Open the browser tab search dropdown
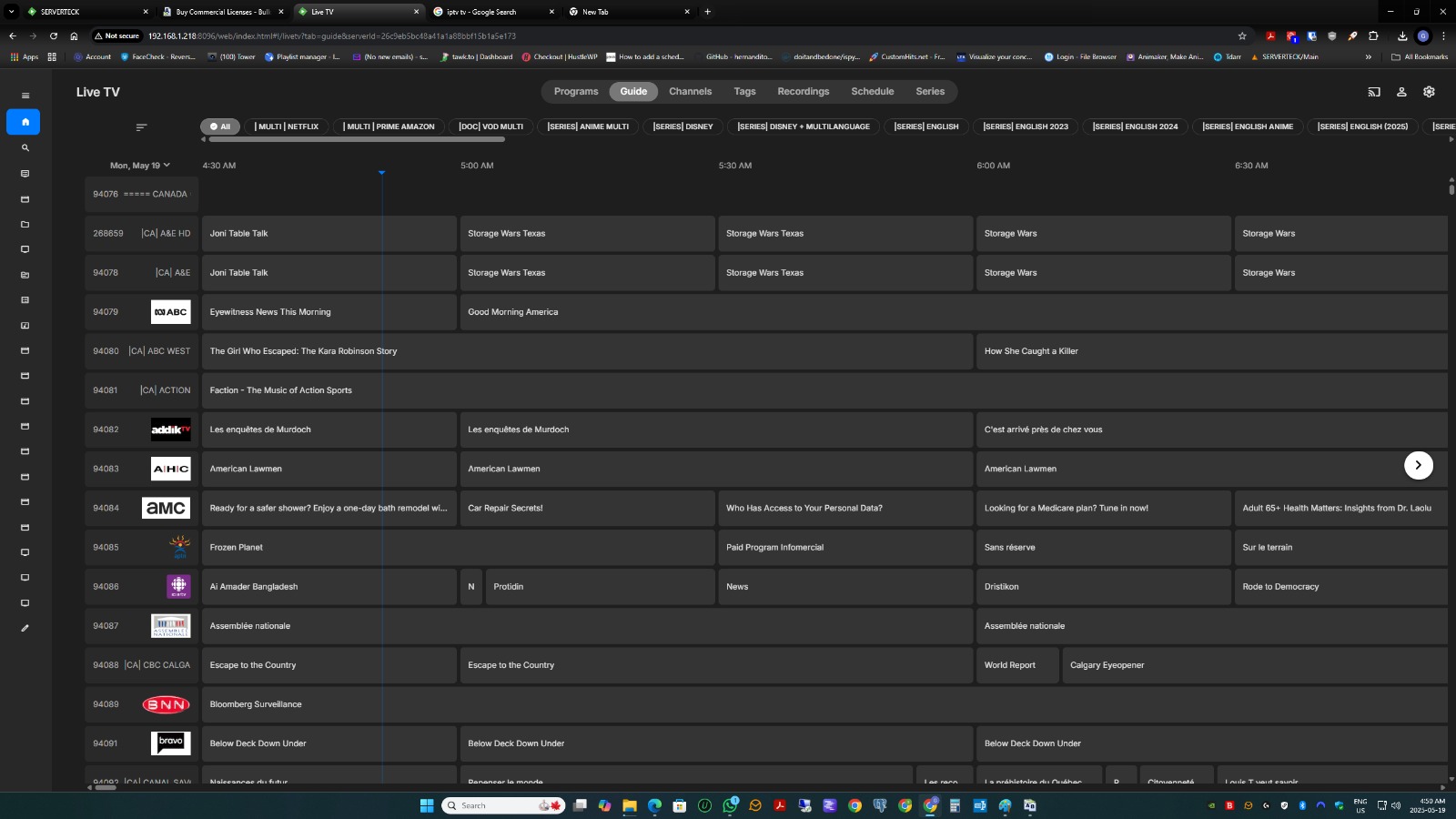The image size is (1456, 819). pyautogui.click(x=11, y=12)
